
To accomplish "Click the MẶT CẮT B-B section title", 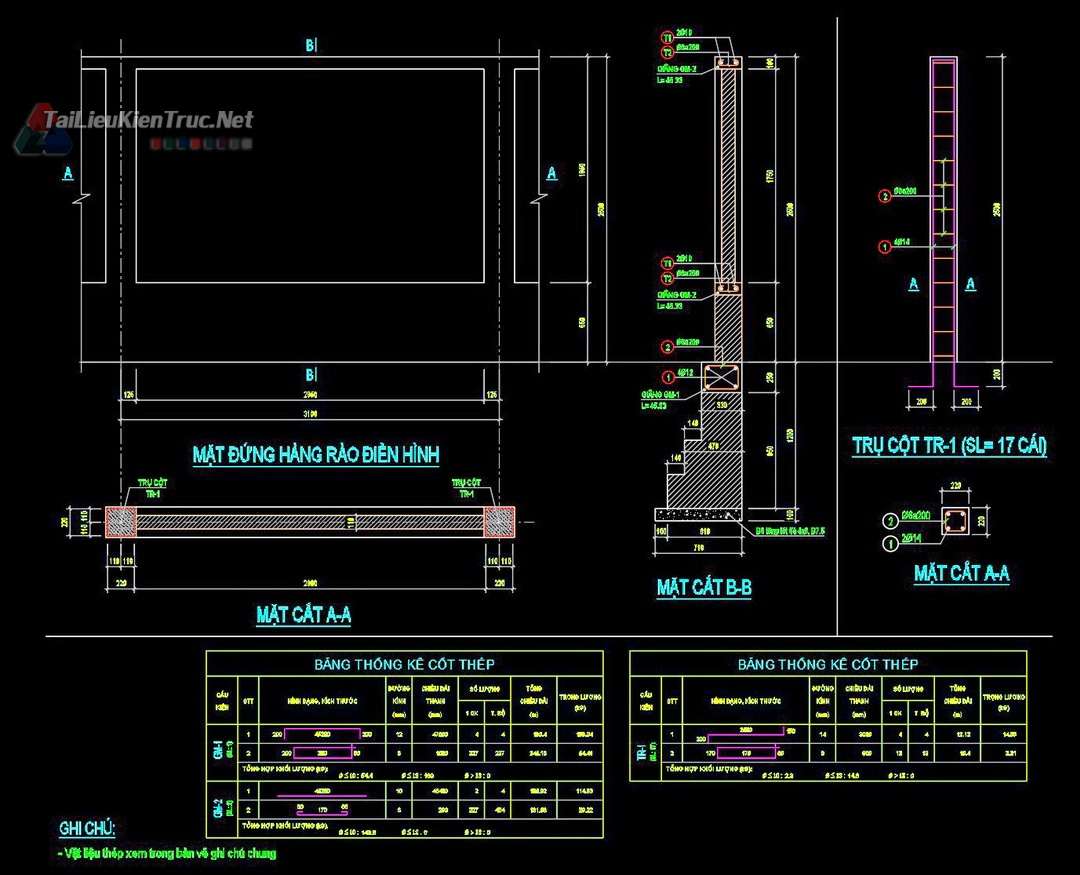I will (704, 588).
